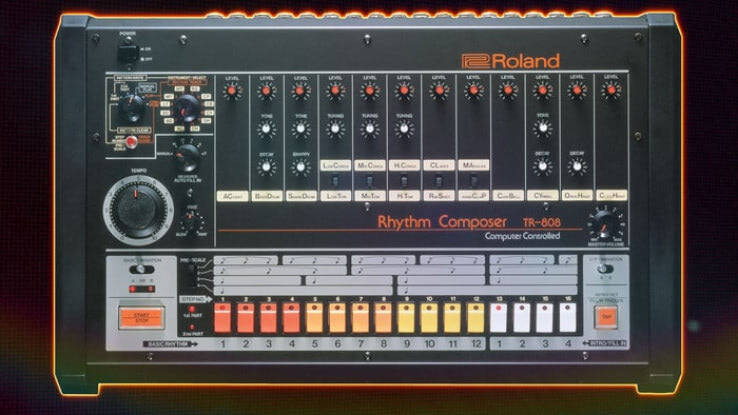
Task: Adjust the Bass Drum Tone knob
Action: click(266, 128)
